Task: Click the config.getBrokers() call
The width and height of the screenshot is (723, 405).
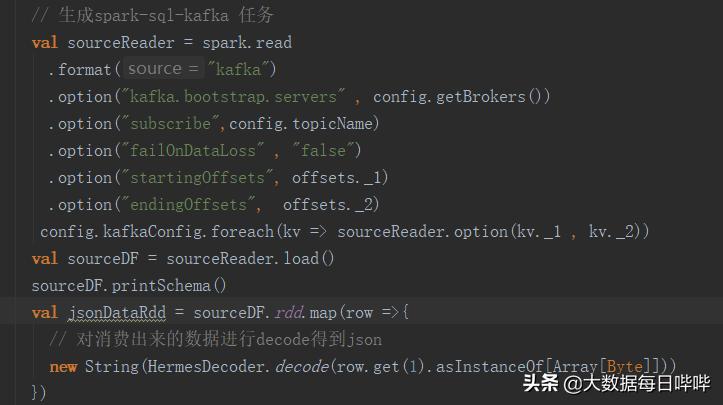Action: coord(461,97)
